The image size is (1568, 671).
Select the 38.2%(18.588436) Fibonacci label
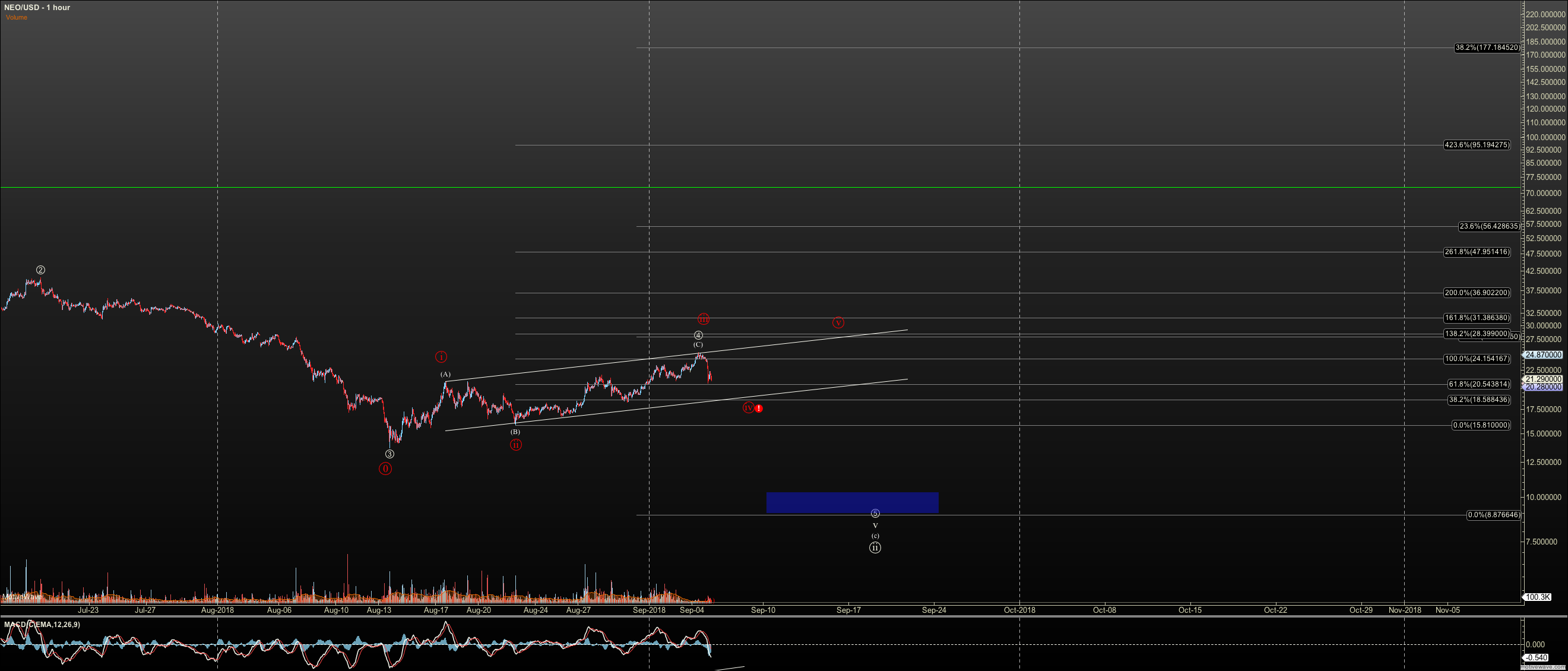(1478, 400)
